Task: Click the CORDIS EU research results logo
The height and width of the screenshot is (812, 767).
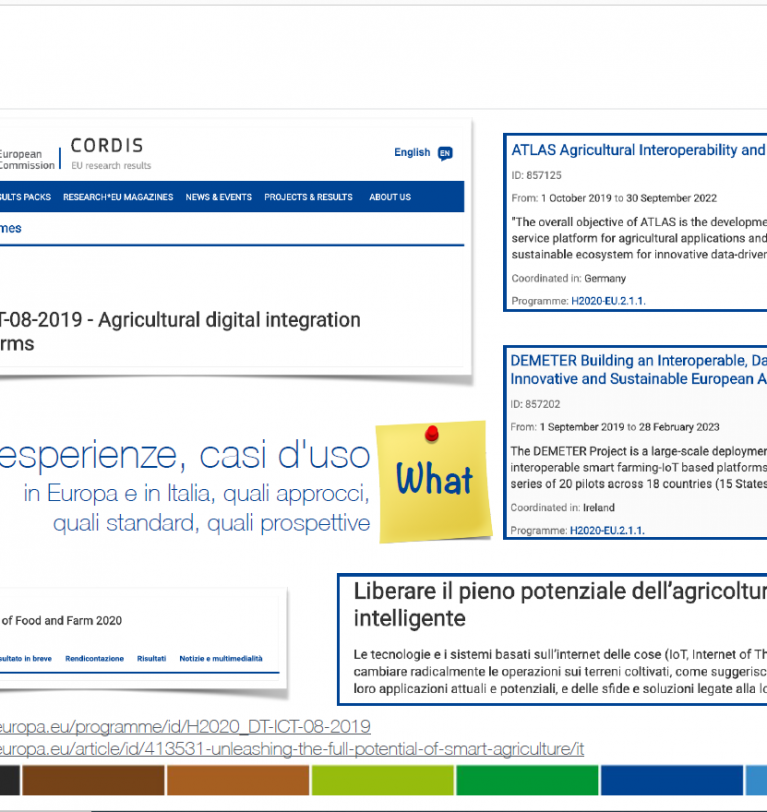Action: click(111, 153)
